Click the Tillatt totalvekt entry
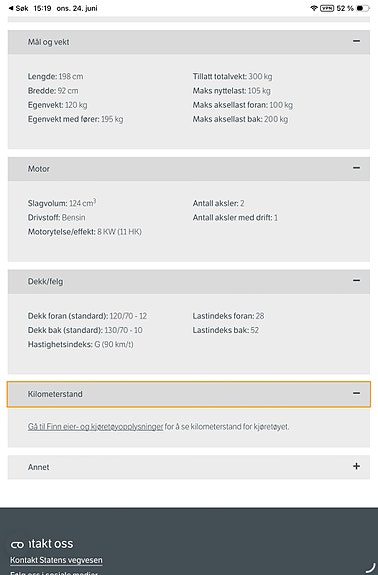The width and height of the screenshot is (378, 575). 232,76
